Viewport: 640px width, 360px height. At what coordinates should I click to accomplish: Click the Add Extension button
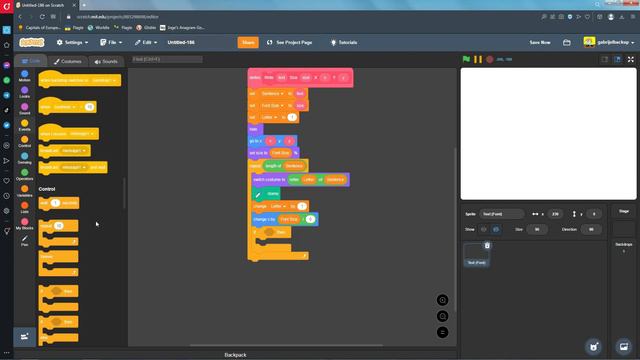24,337
